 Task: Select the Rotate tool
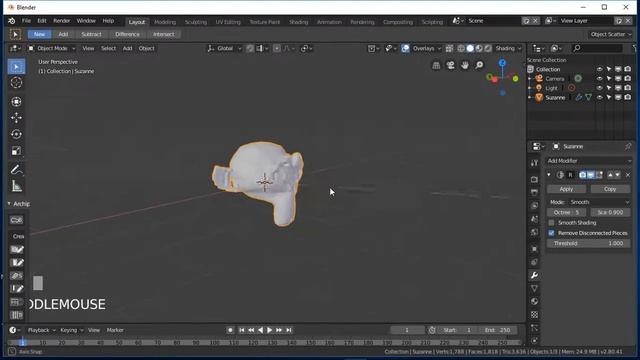pos(16,134)
